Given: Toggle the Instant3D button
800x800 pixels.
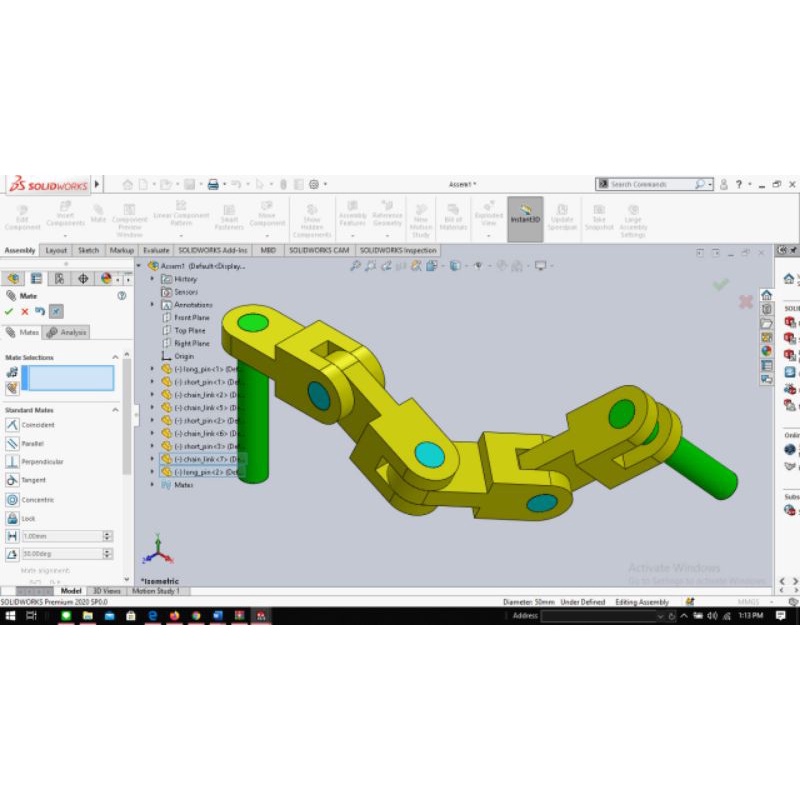Looking at the screenshot, I should tap(525, 219).
